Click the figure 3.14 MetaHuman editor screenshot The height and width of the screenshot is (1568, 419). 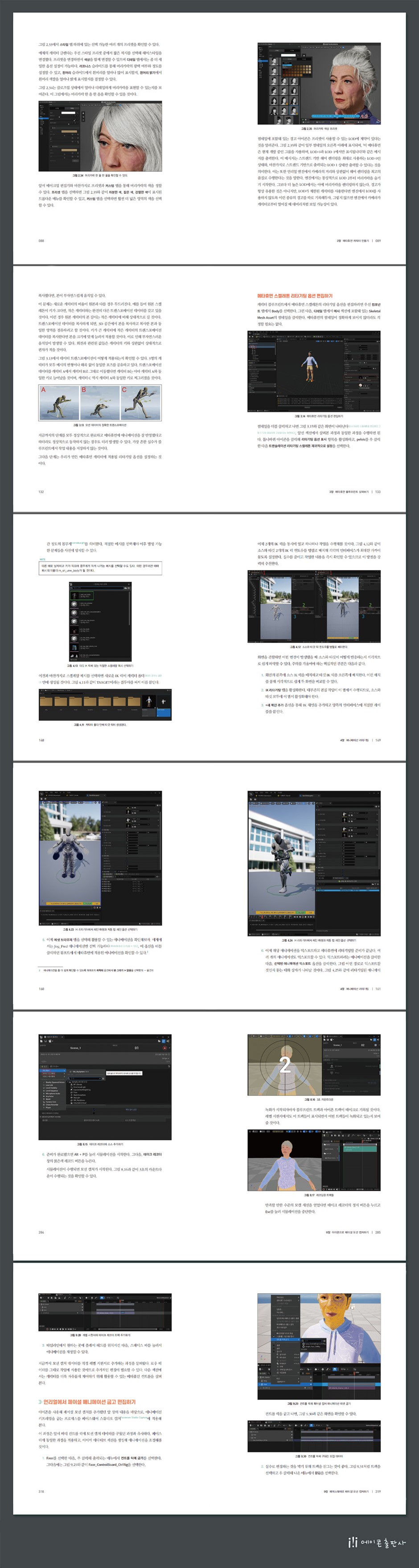tap(314, 372)
